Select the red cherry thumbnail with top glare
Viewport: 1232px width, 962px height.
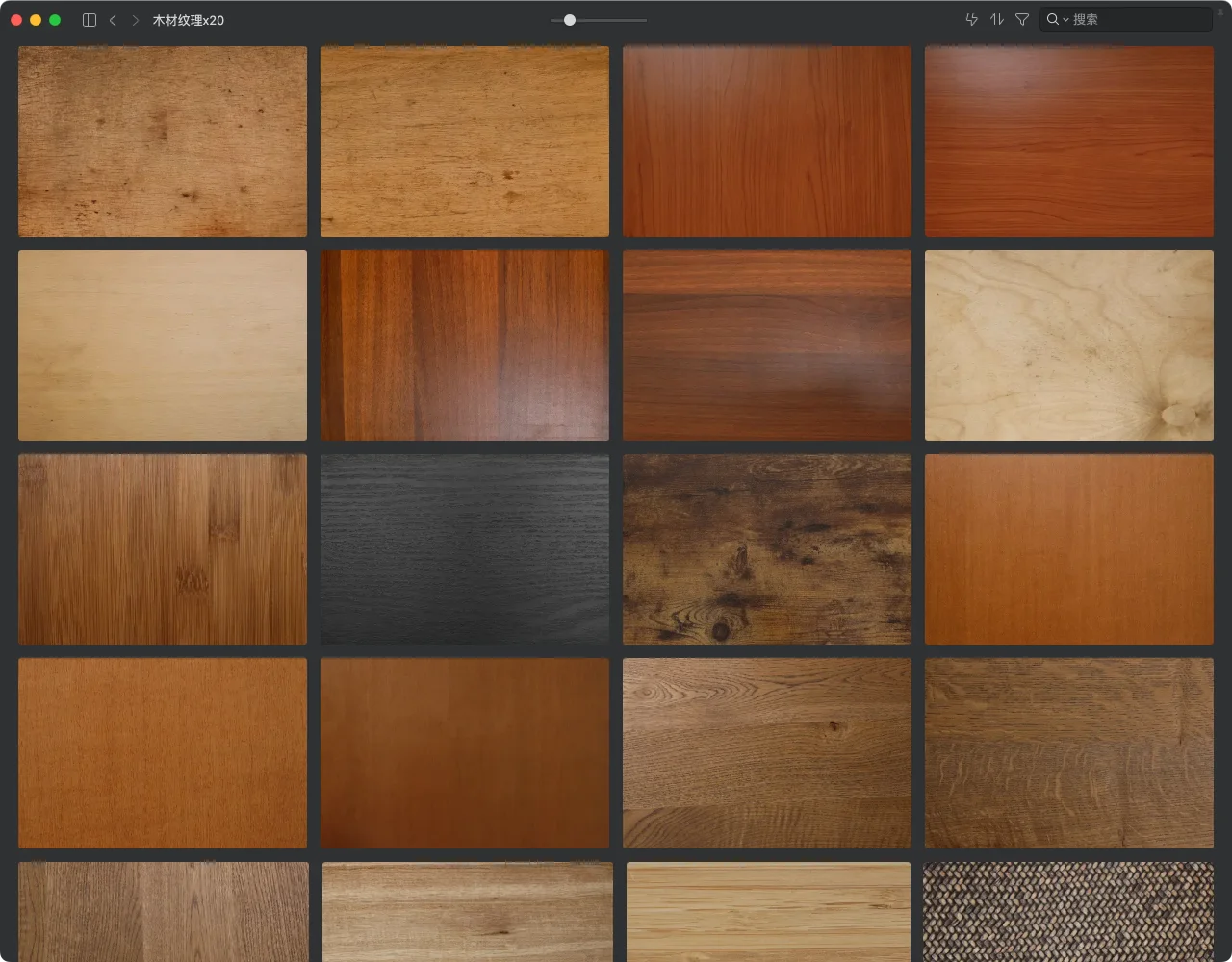pos(1069,141)
